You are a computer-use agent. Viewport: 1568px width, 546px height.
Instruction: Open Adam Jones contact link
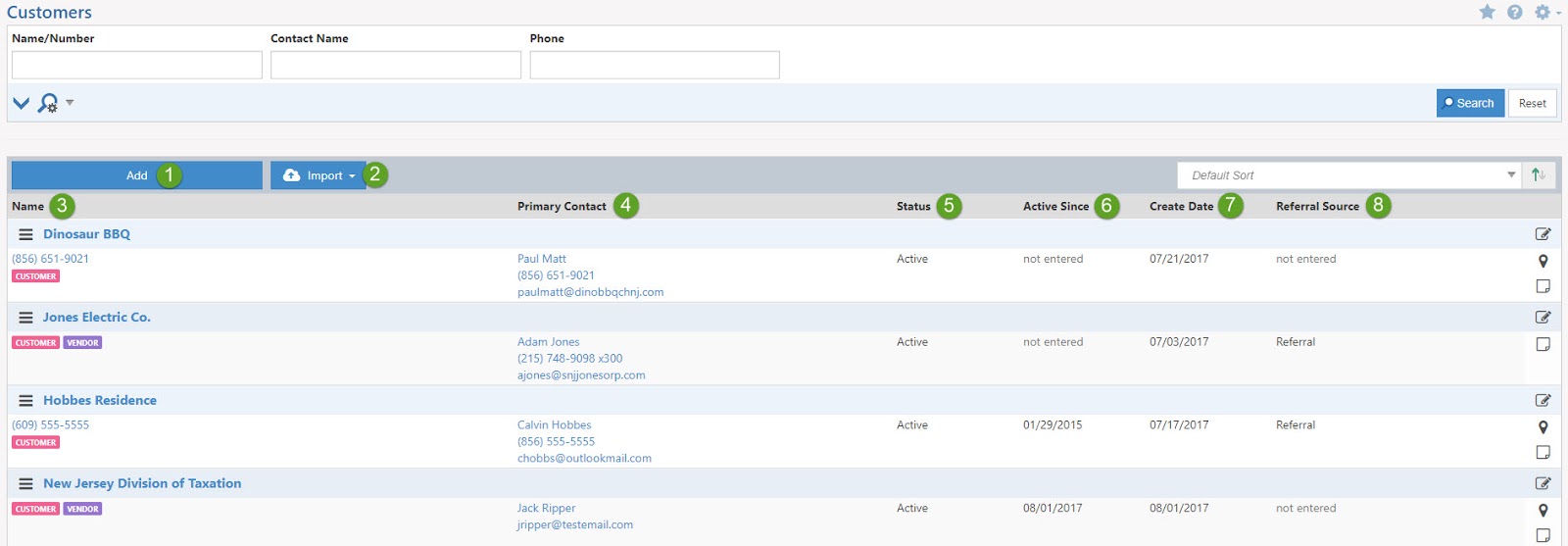pos(549,342)
